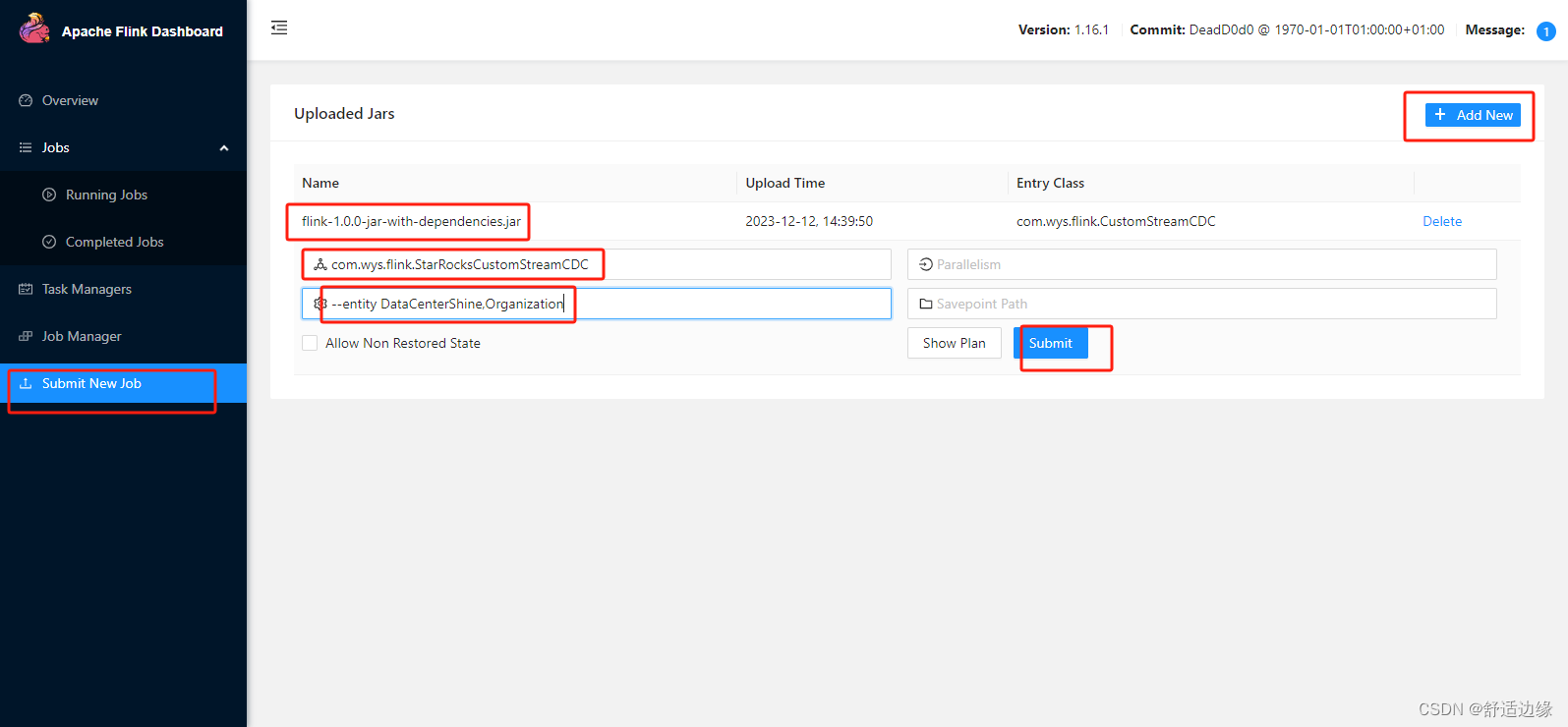Click the Commit DeadD0d0 text
This screenshot has width=1568, height=727.
(1287, 29)
